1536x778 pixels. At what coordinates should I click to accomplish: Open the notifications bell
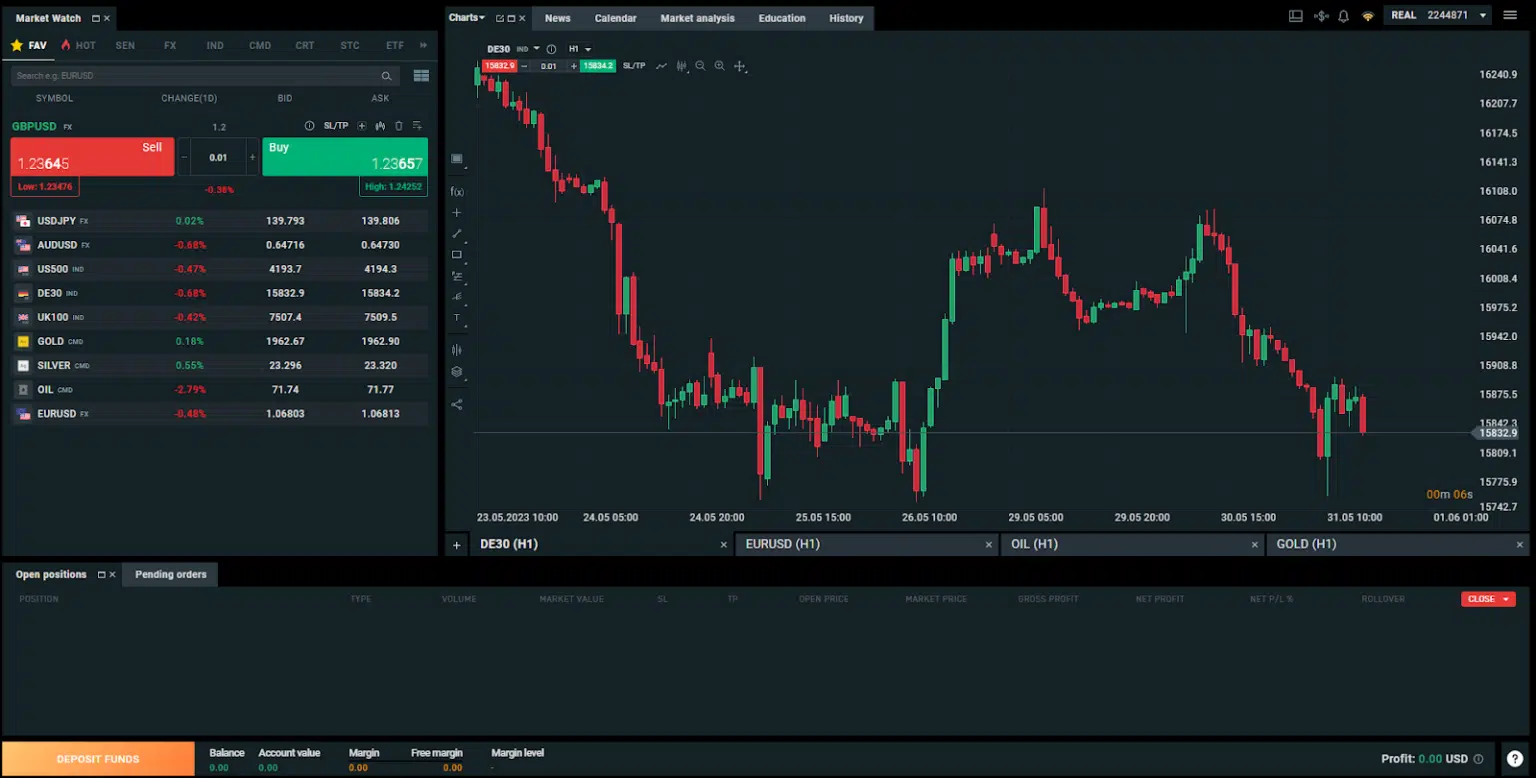click(x=1343, y=16)
